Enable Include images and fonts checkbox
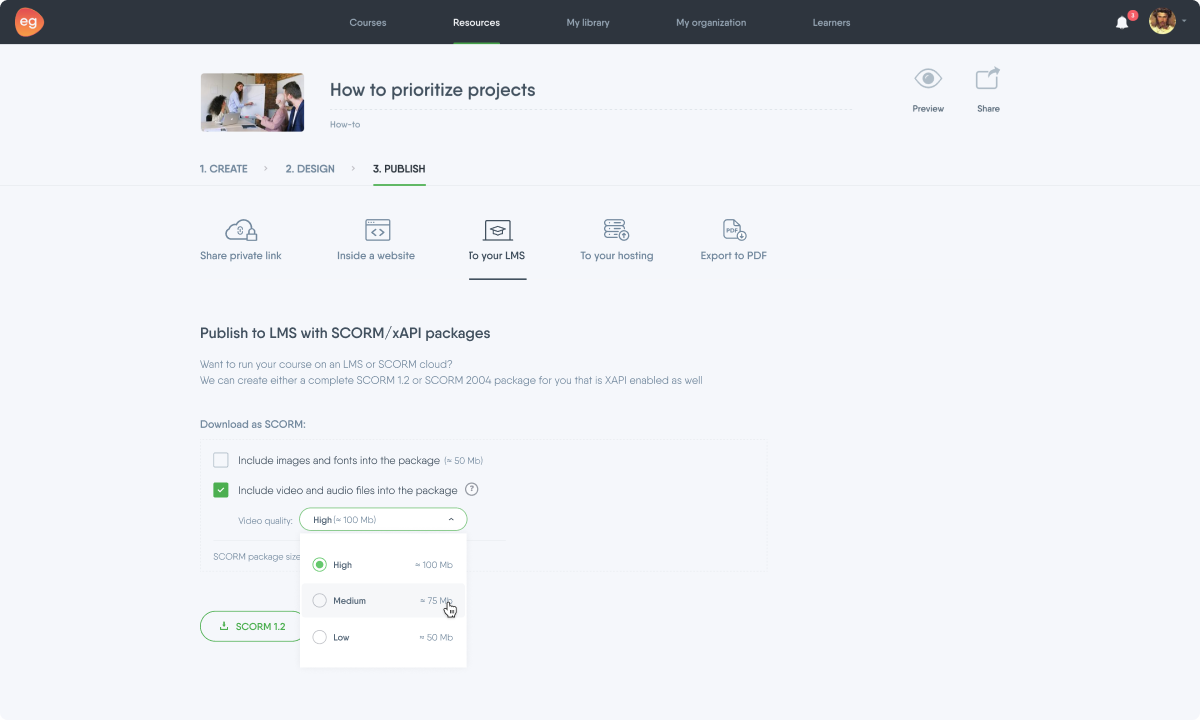This screenshot has width=1200, height=720. [x=221, y=460]
